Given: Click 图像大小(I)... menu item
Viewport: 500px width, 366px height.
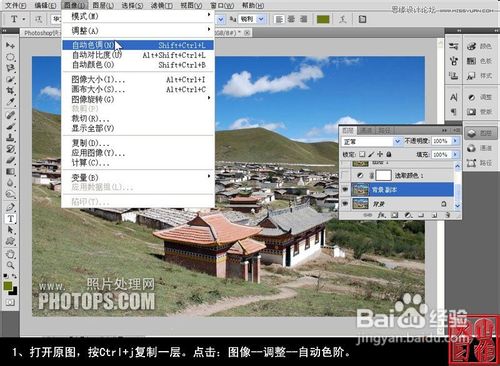Looking at the screenshot, I should click(x=138, y=80).
